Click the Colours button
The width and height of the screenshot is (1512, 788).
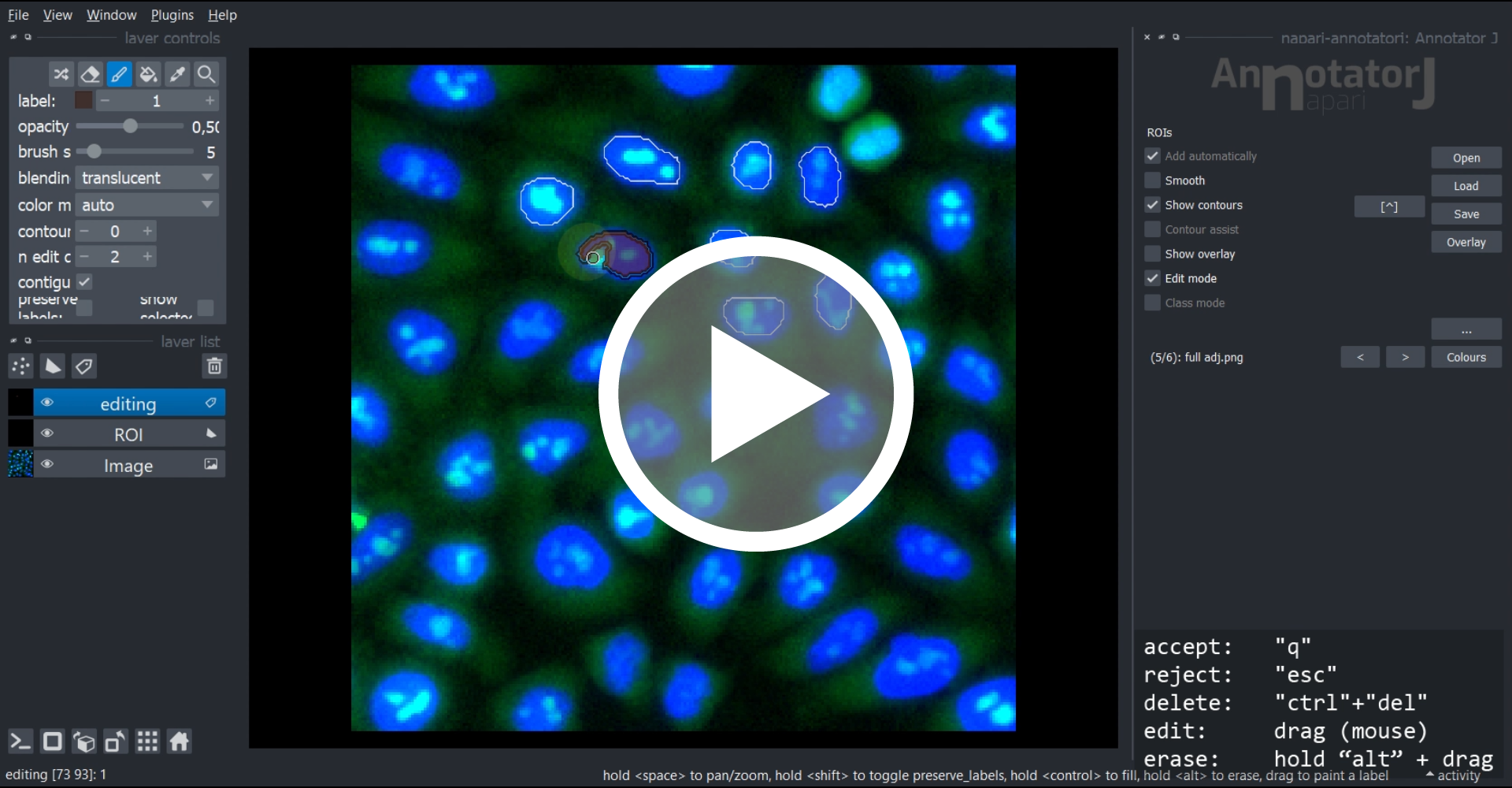tap(1466, 357)
